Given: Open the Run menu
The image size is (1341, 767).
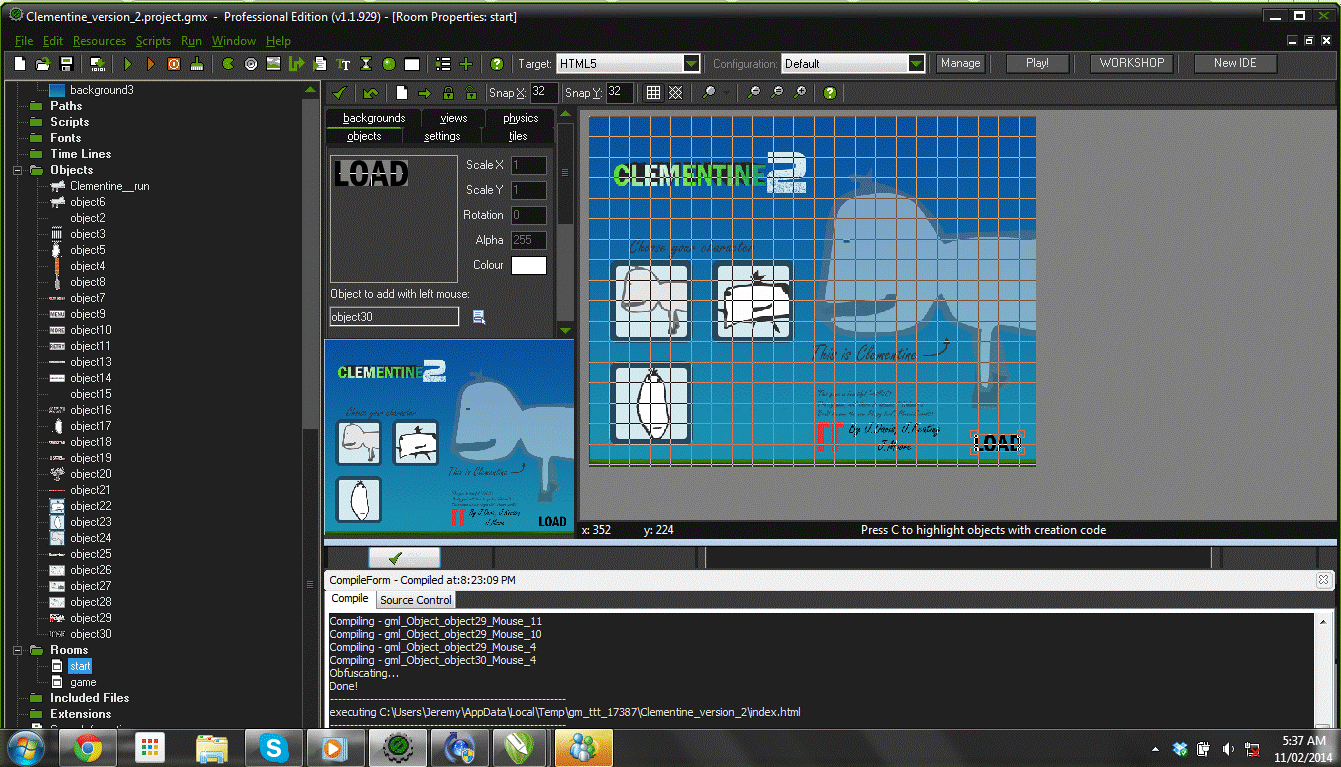Looking at the screenshot, I should click(191, 41).
